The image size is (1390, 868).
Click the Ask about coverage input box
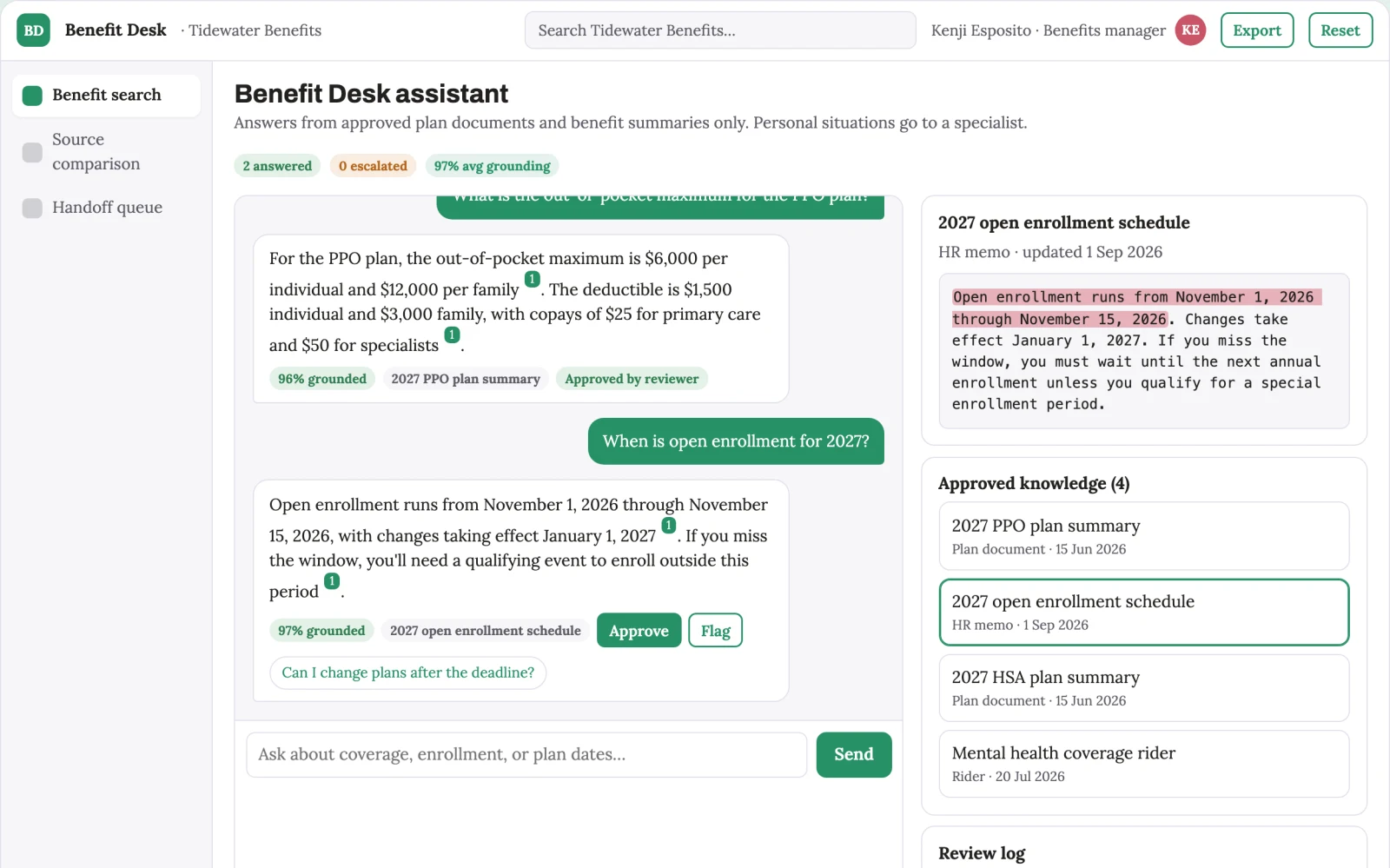[x=526, y=754]
